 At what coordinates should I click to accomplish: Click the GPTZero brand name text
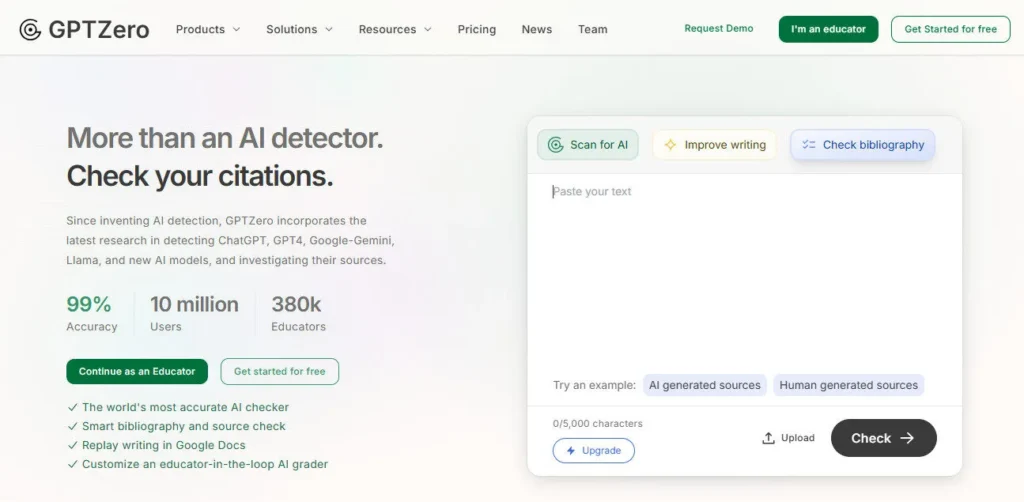point(99,29)
